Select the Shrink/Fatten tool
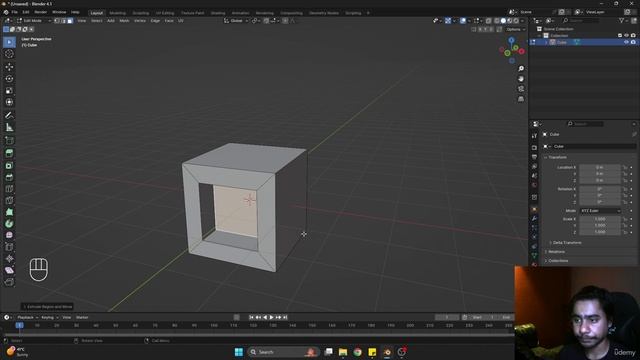Image resolution: width=640 pixels, height=360 pixels. pos(9,258)
